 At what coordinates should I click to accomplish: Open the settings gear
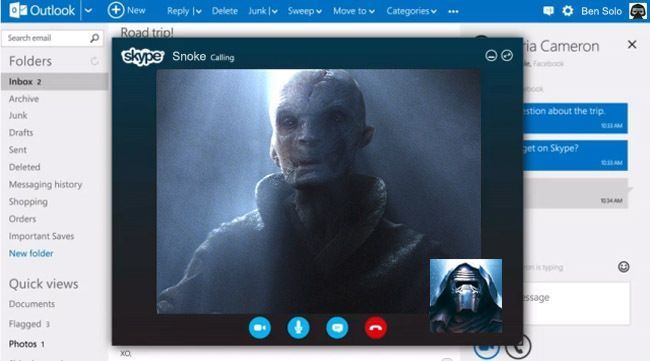(568, 11)
